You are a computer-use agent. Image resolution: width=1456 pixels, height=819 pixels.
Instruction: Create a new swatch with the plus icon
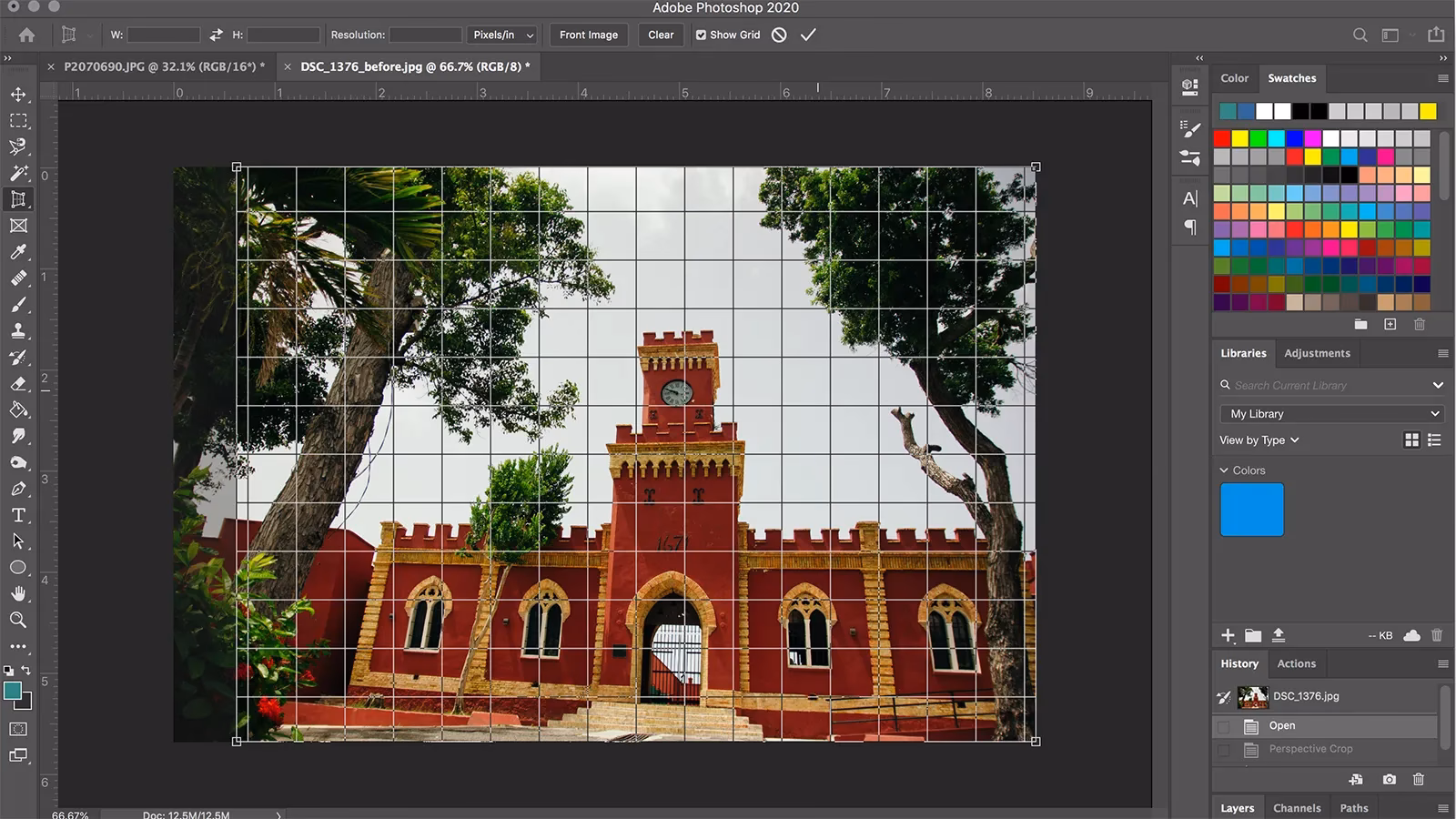pyautogui.click(x=1391, y=324)
